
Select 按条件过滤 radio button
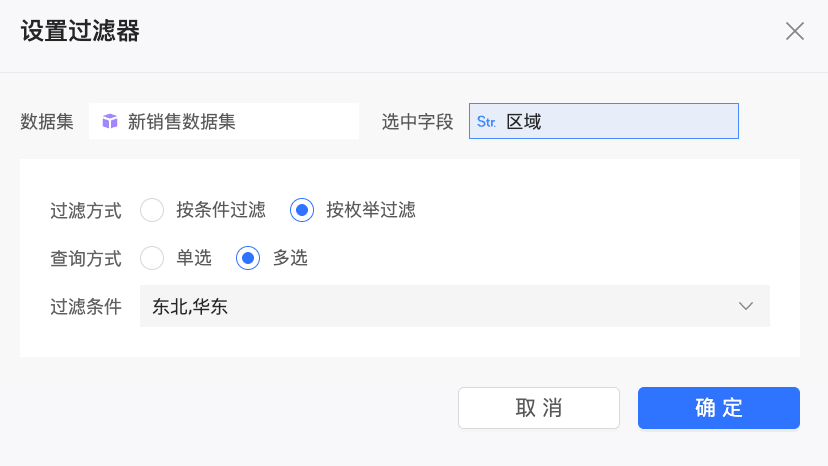[152, 210]
